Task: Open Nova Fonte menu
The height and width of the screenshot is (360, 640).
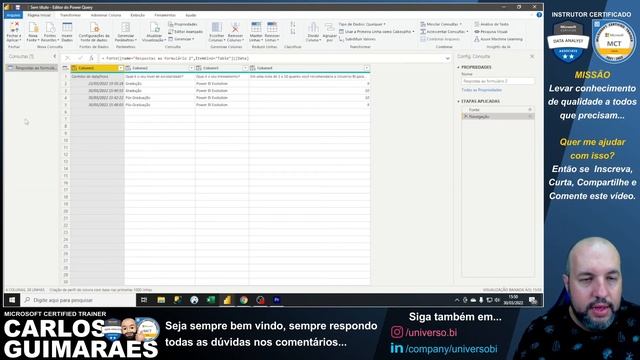Action: 33,32
